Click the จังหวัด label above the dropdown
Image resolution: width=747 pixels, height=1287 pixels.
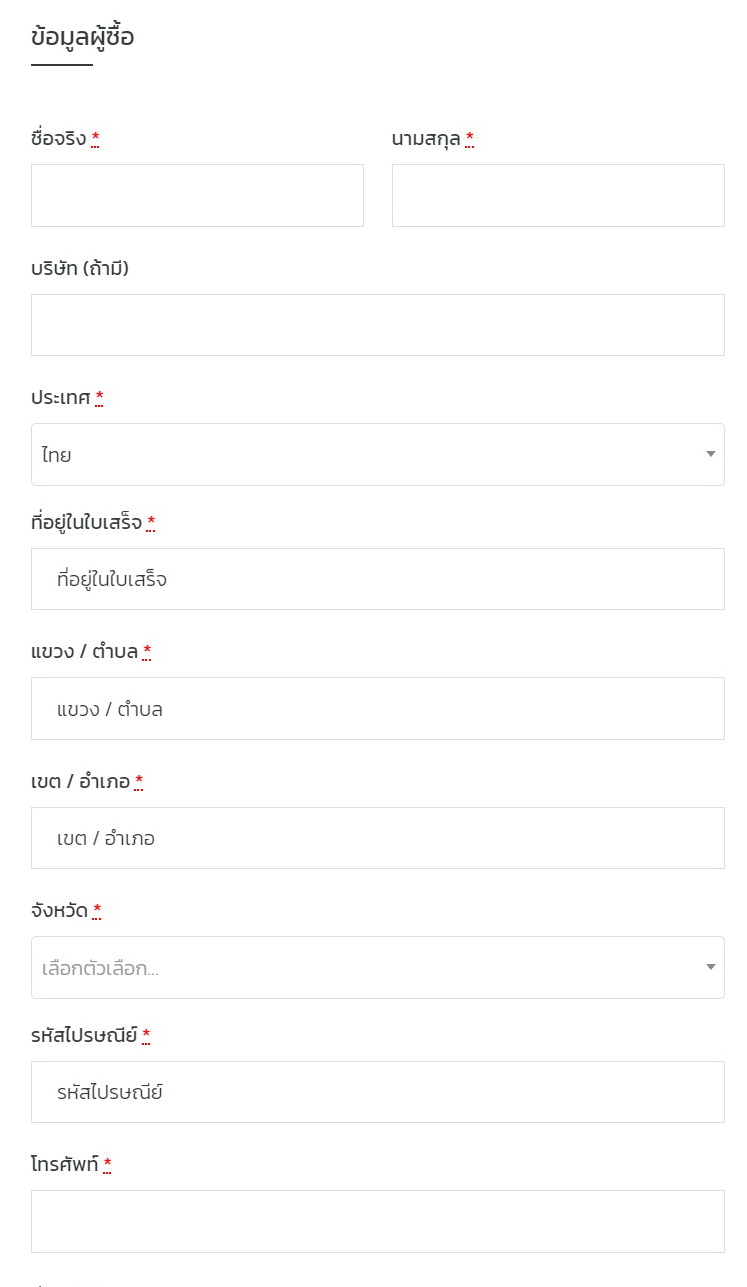(x=60, y=911)
